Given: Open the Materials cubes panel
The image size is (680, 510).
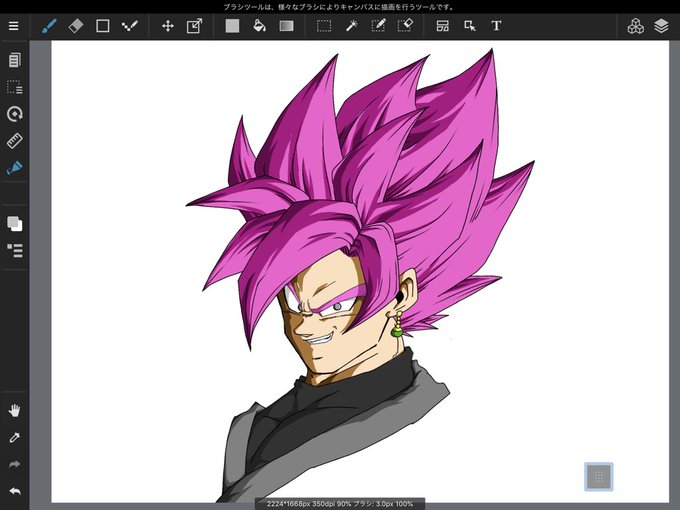Looking at the screenshot, I should point(635,26).
